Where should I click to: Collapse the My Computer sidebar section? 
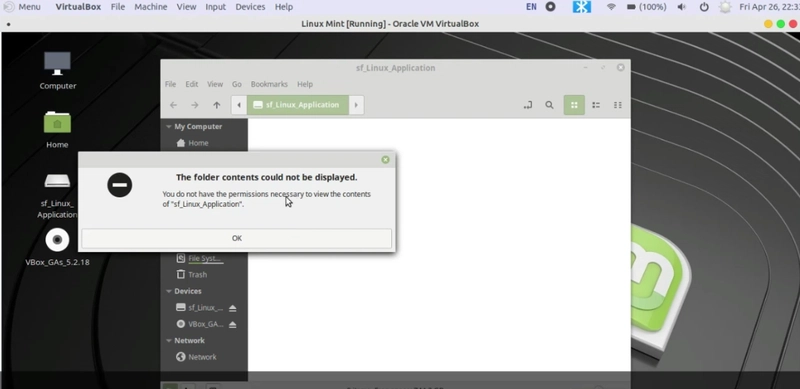[x=168, y=127]
